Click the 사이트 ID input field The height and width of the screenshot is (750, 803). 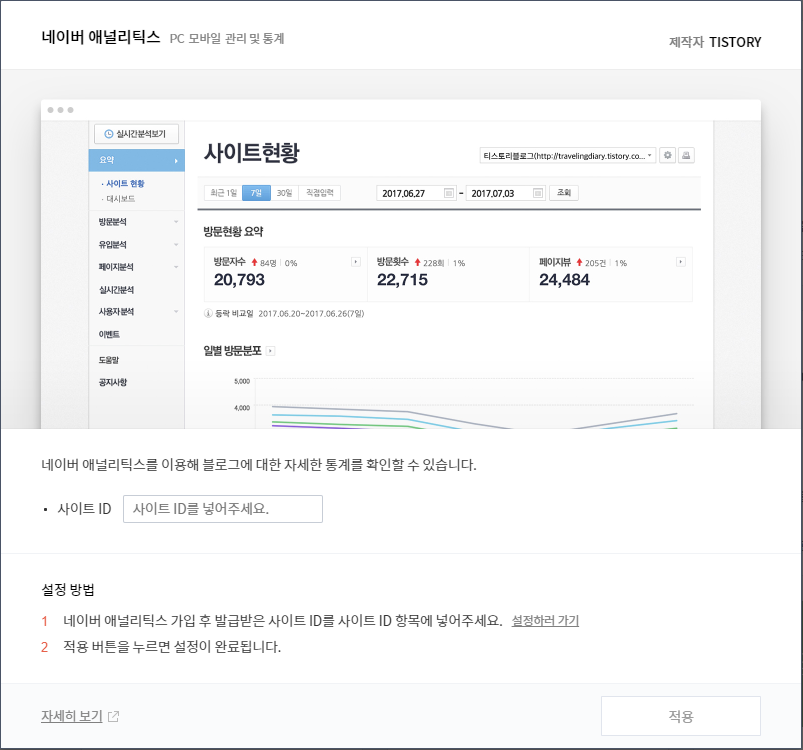coord(223,509)
